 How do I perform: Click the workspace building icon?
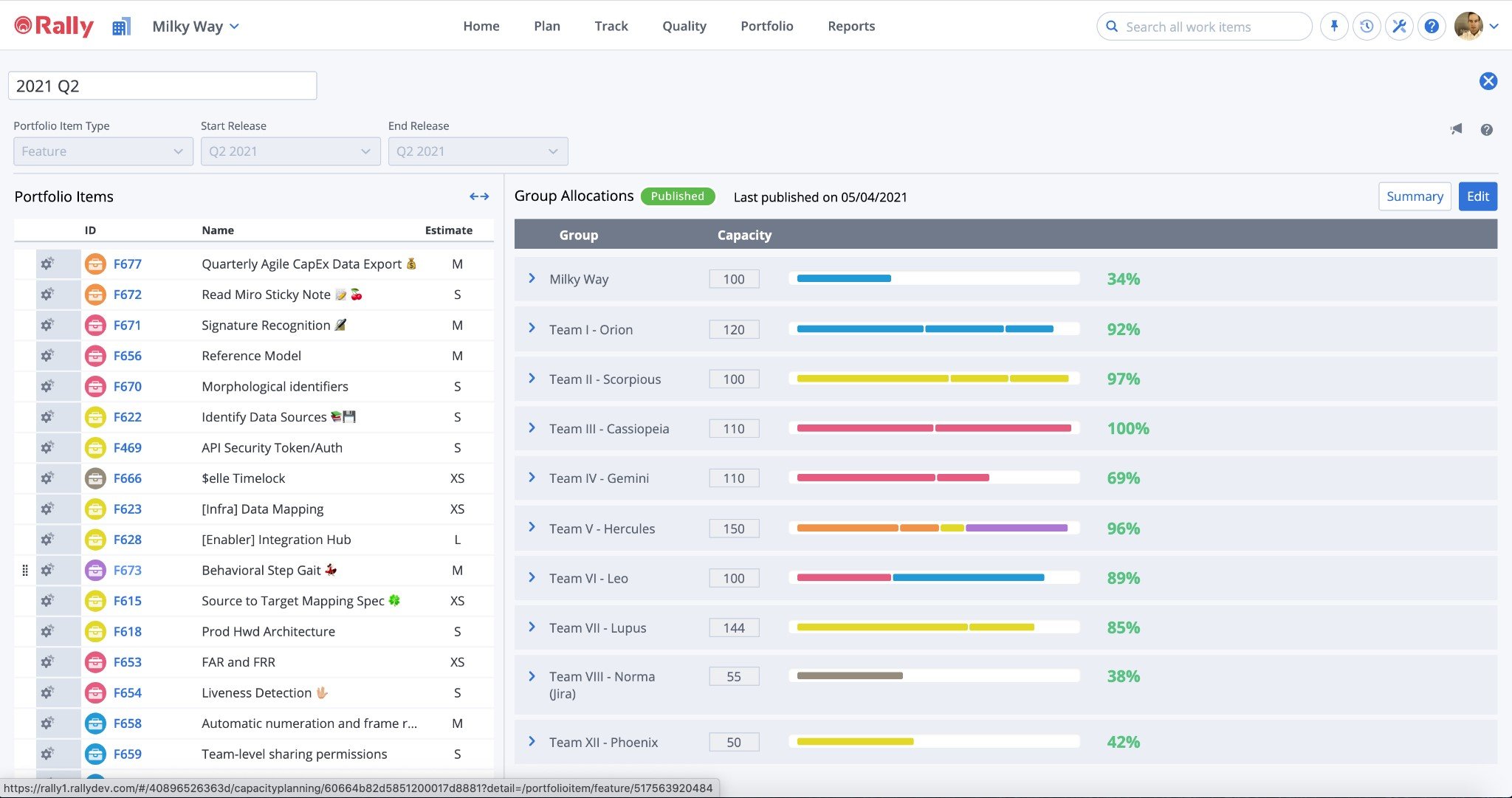[121, 27]
